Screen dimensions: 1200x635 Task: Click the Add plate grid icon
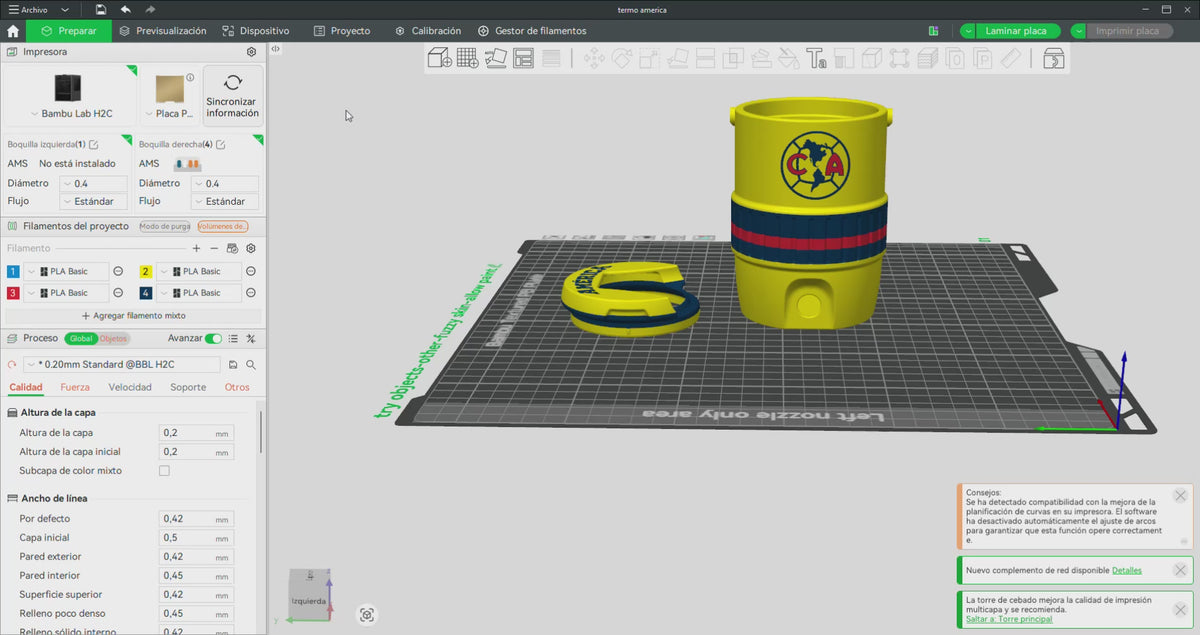(x=467, y=58)
